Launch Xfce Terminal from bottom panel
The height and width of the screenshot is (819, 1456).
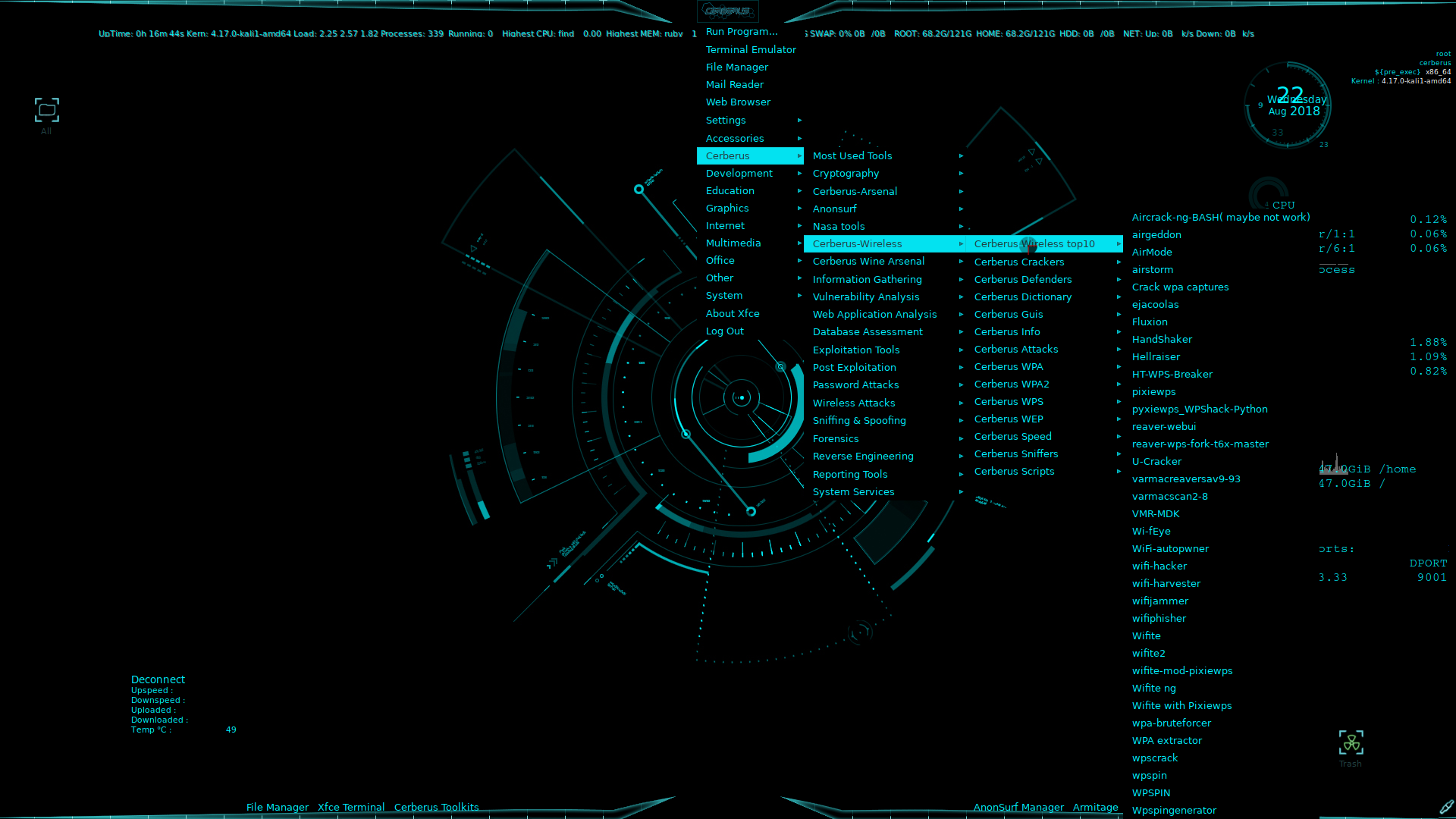(x=351, y=807)
